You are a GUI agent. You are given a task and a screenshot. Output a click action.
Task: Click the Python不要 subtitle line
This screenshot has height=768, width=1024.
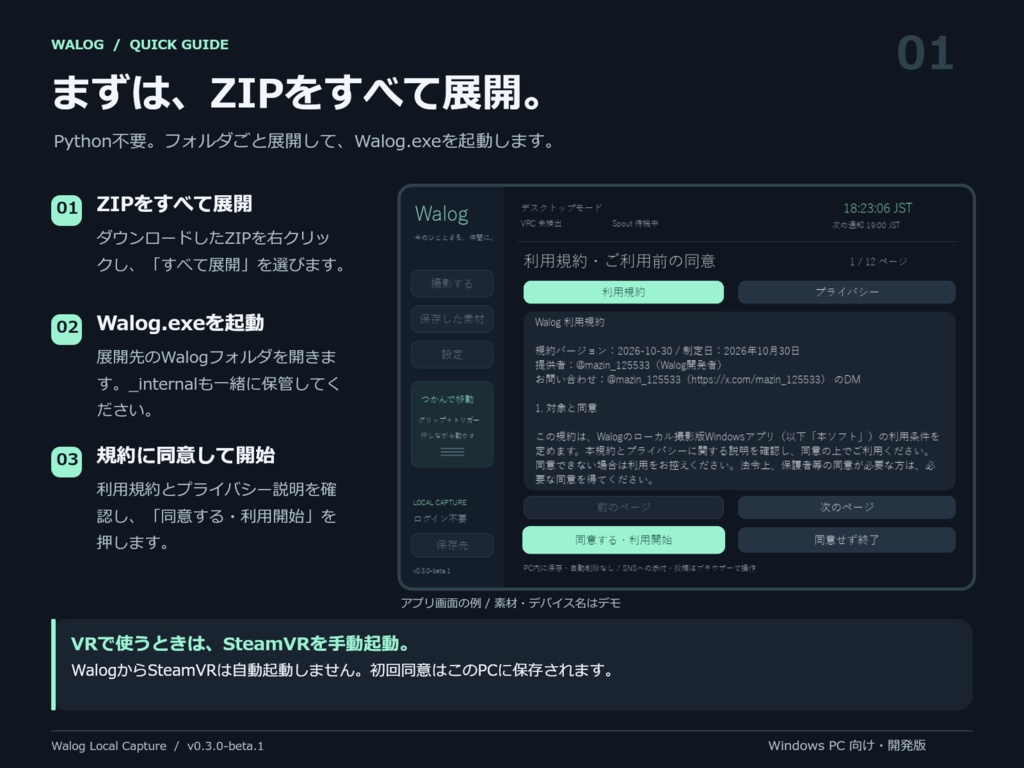[304, 140]
